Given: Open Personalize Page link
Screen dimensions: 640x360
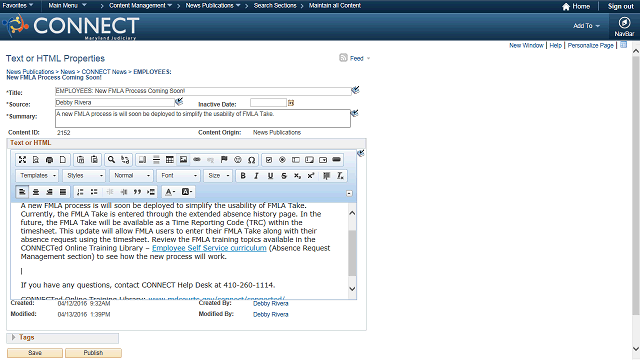Looking at the screenshot, I should point(590,45).
